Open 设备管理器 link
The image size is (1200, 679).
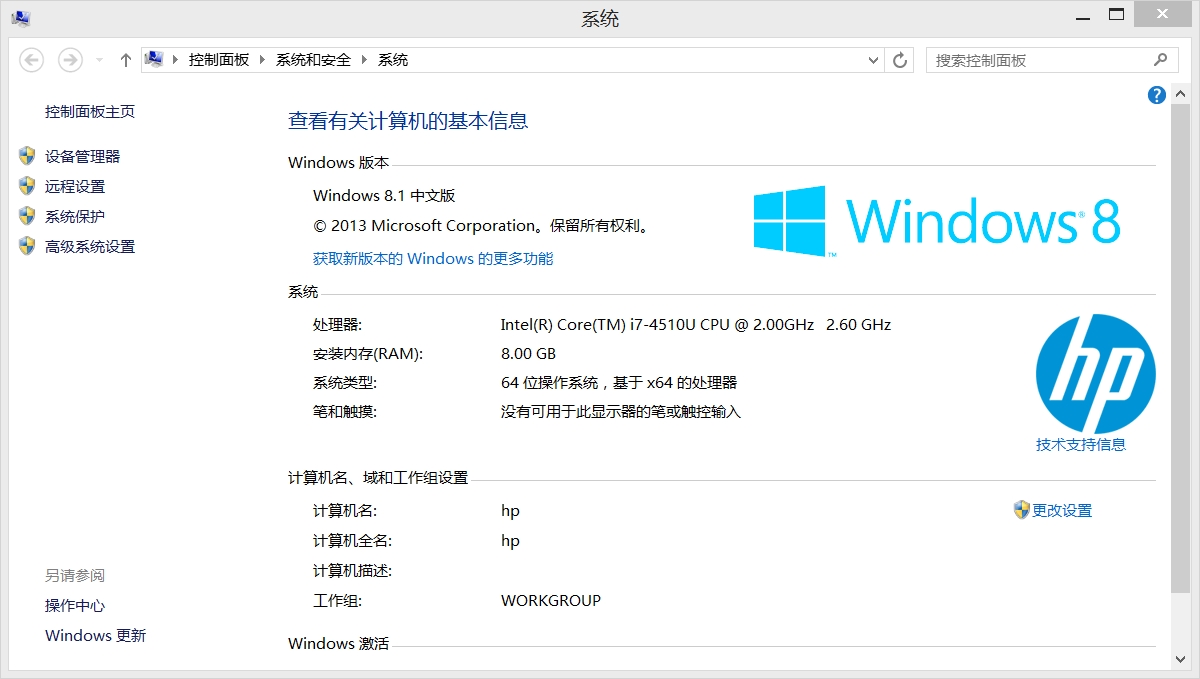tap(82, 157)
